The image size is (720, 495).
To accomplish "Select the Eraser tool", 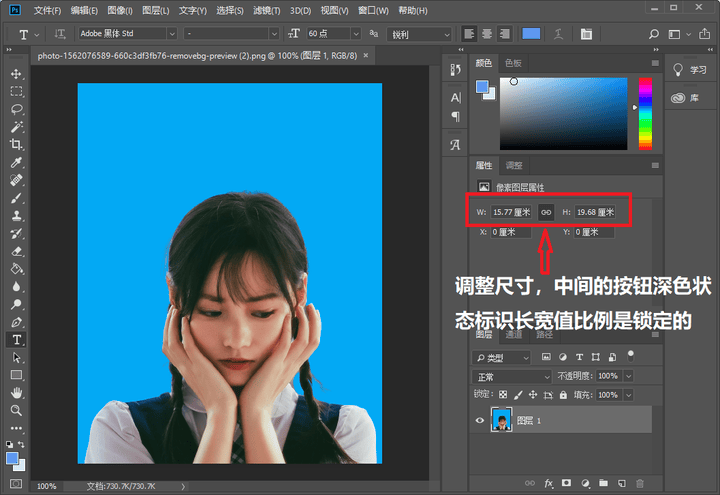I will (17, 251).
